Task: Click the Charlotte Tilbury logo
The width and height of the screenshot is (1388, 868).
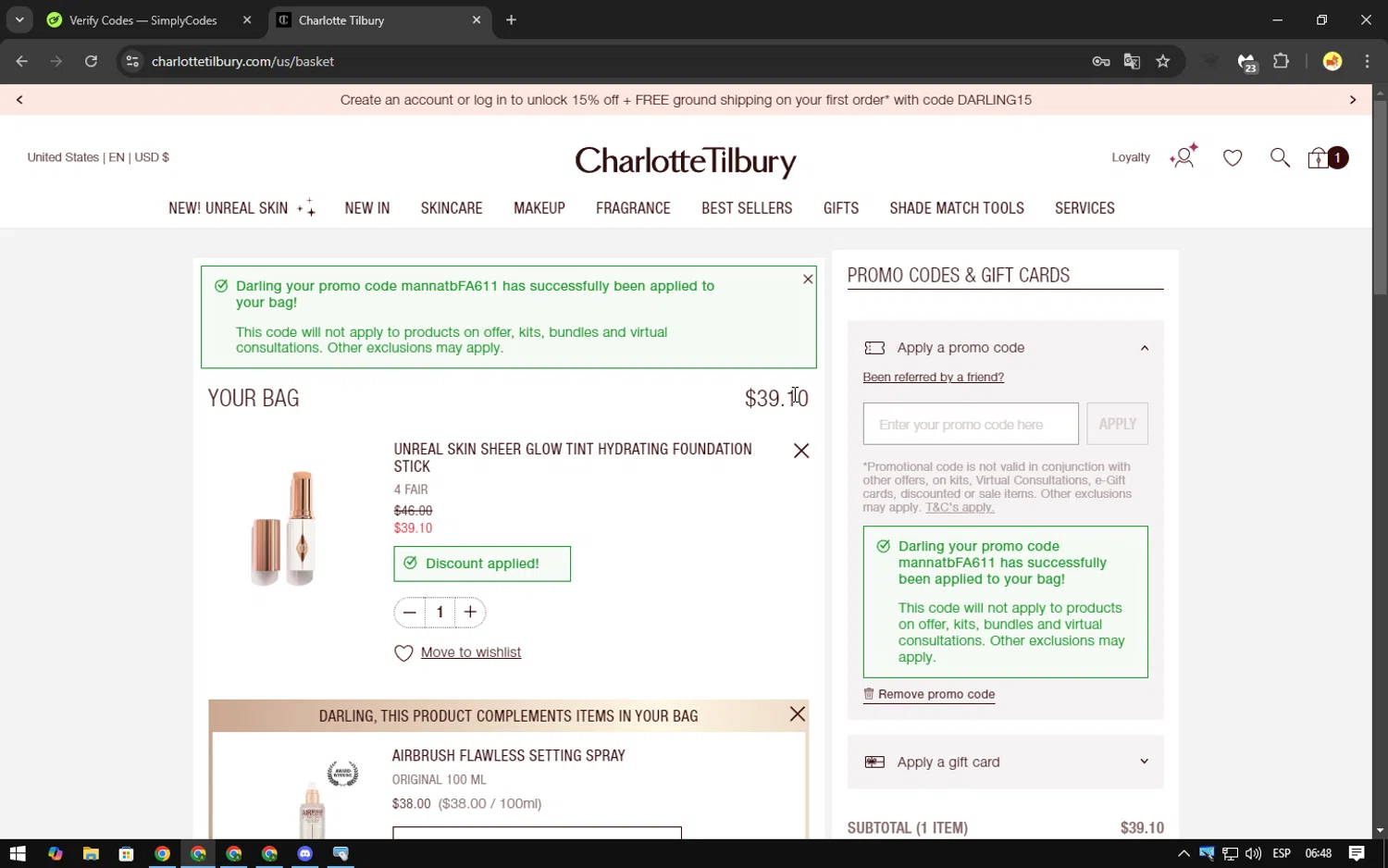Action: [x=686, y=161]
